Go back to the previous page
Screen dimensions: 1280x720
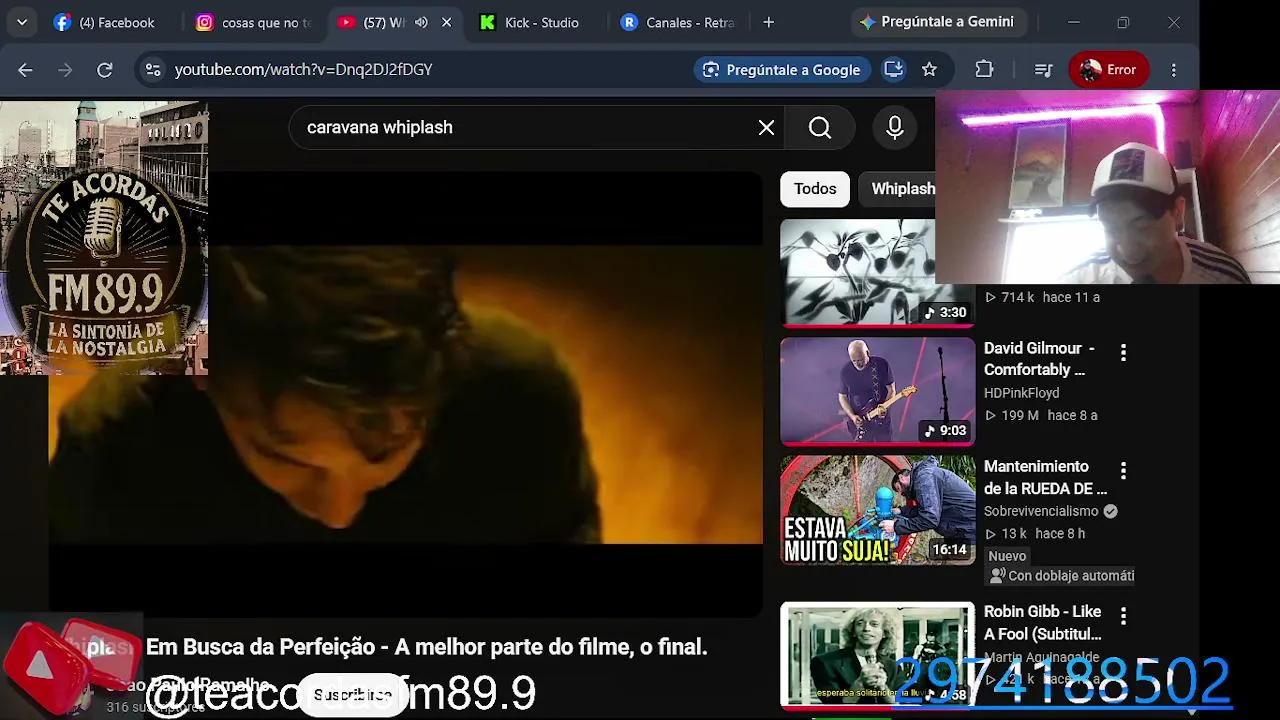pyautogui.click(x=25, y=69)
